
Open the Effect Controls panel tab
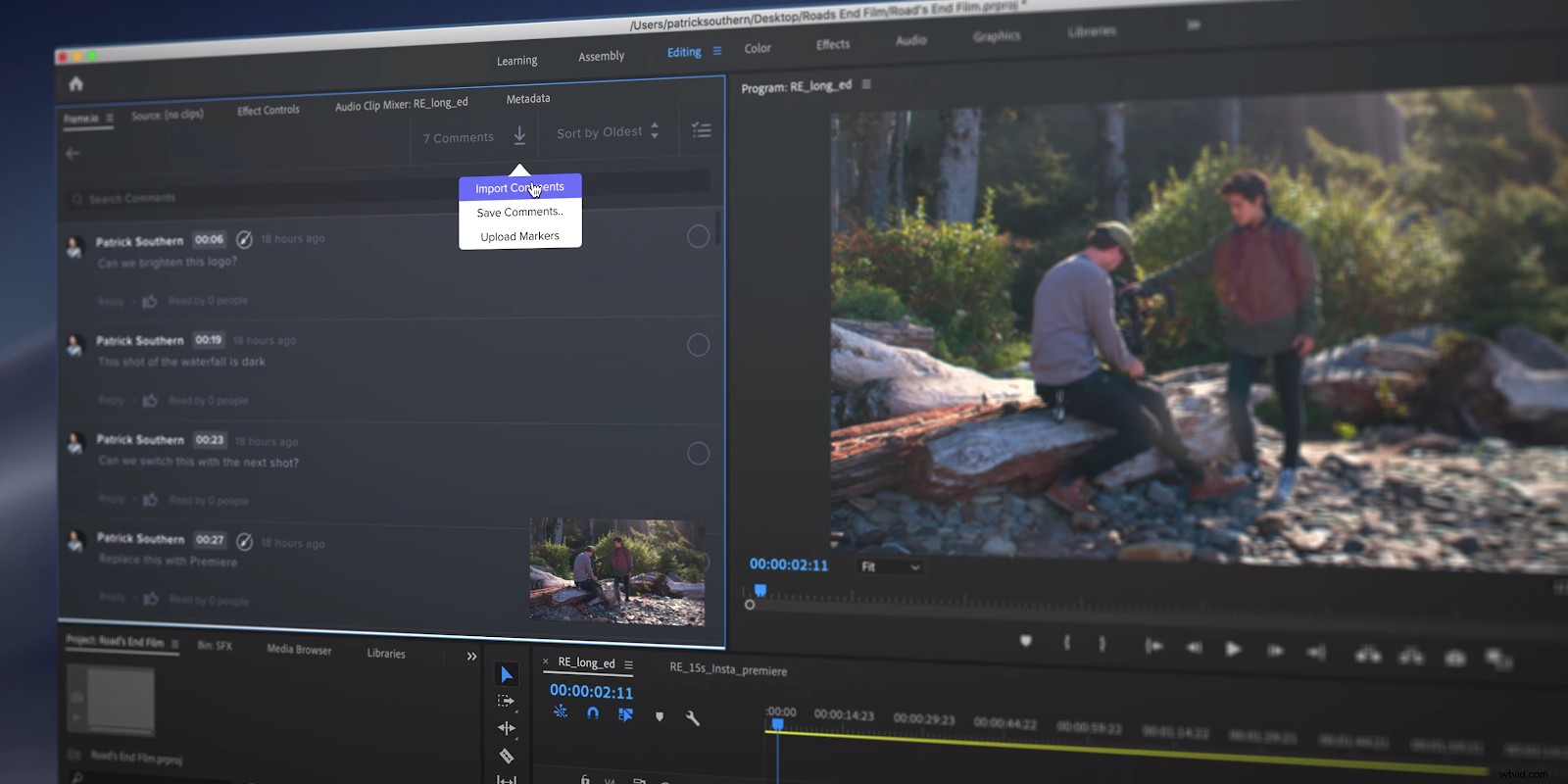269,110
